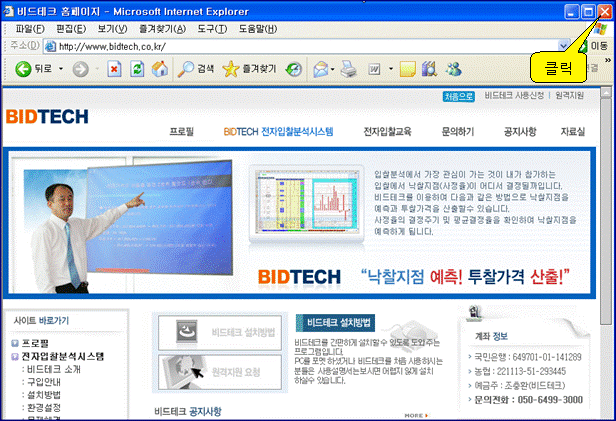616x421 pixels.
Task: Select sidebar 프로필 shortcut
Action: click(x=35, y=344)
